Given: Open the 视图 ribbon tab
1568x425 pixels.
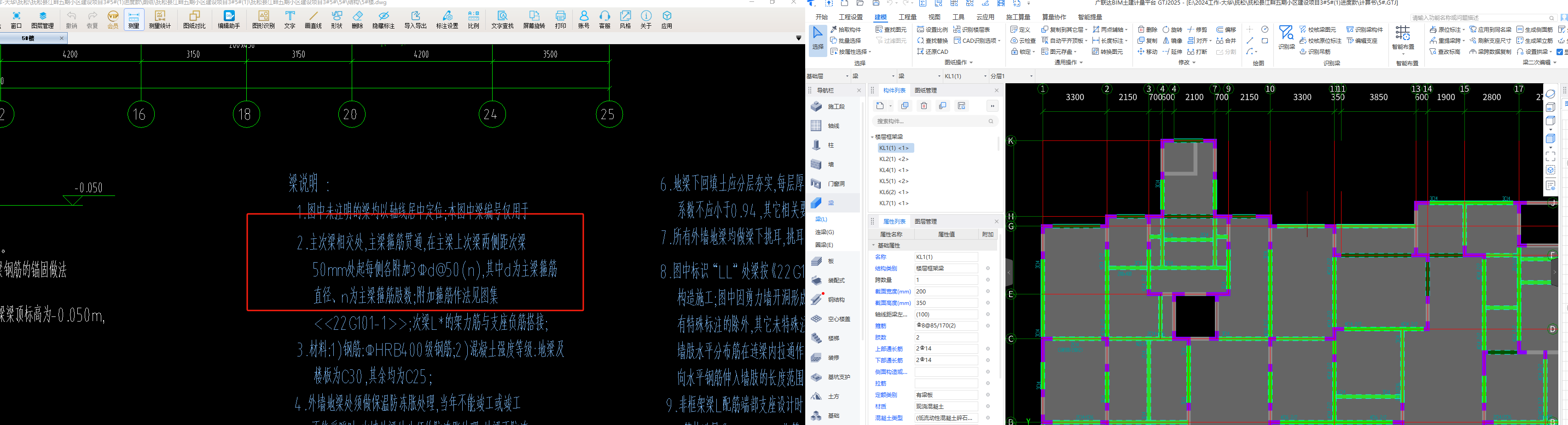Looking at the screenshot, I should (934, 17).
